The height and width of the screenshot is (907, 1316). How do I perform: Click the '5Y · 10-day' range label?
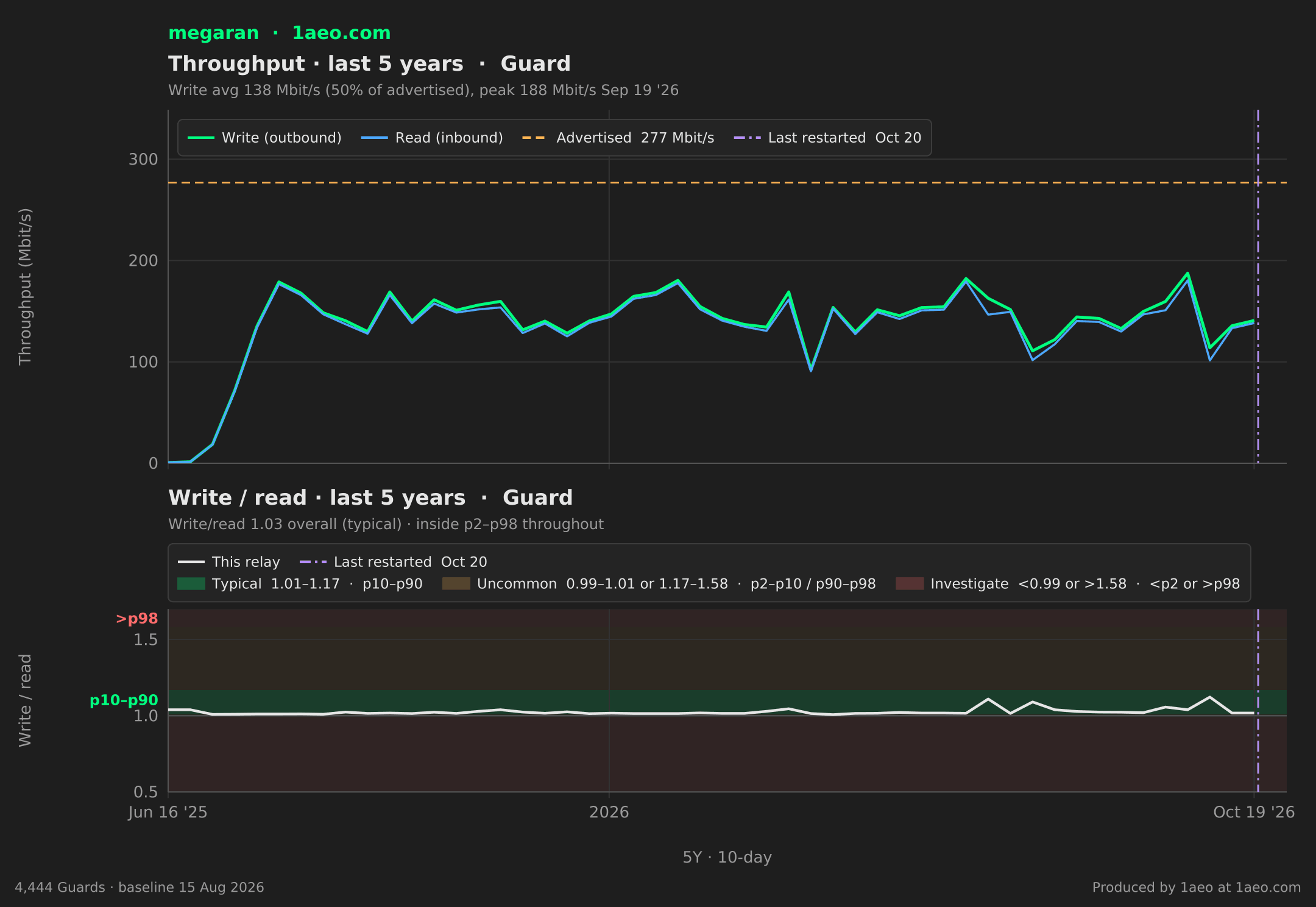(x=727, y=858)
